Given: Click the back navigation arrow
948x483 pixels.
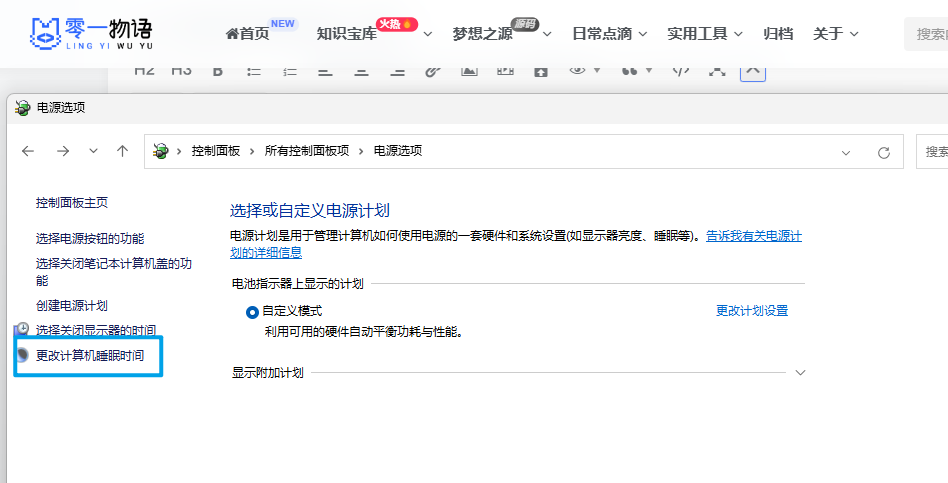Looking at the screenshot, I should tap(28, 151).
